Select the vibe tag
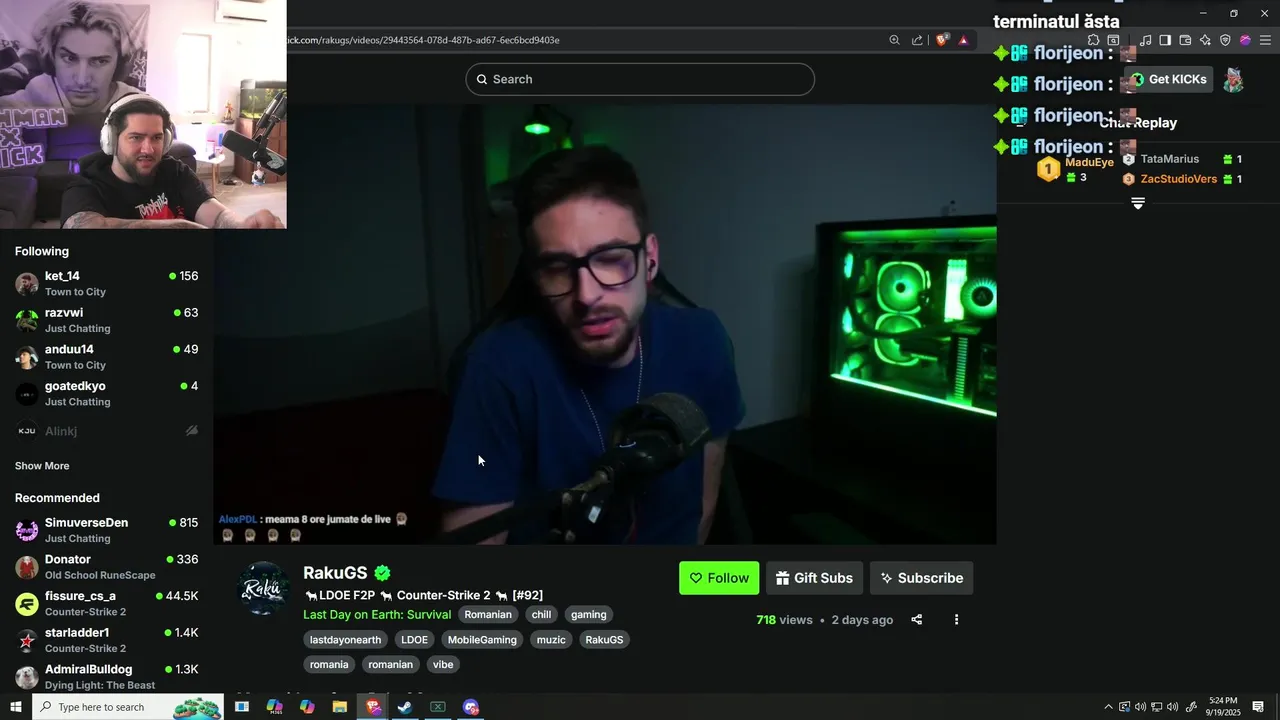Viewport: 1280px width, 720px height. coord(443,665)
